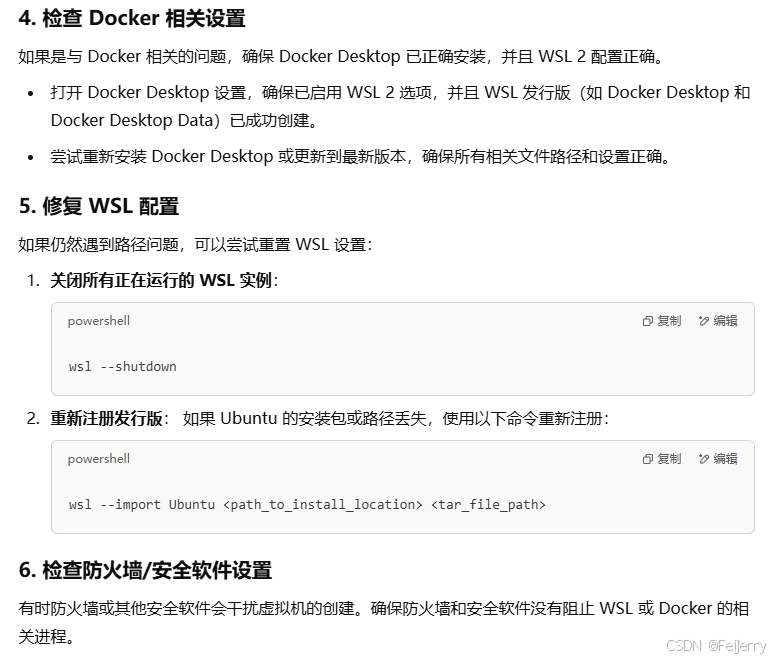
Task: Click the paragraph starting 如果是与 Docker 相关的问题
Action: click(x=341, y=57)
